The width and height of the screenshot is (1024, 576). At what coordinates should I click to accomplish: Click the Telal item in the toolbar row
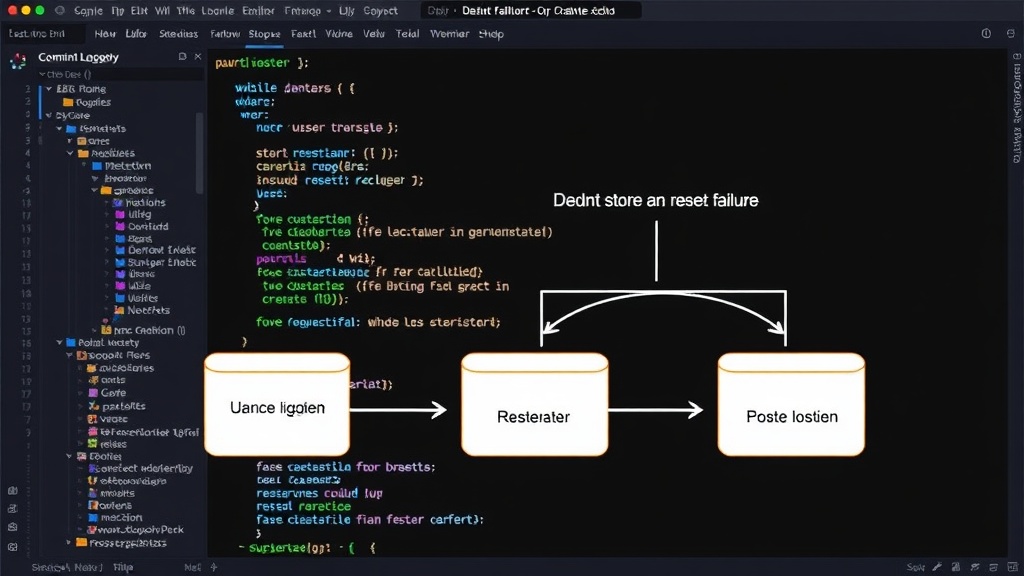click(x=407, y=33)
